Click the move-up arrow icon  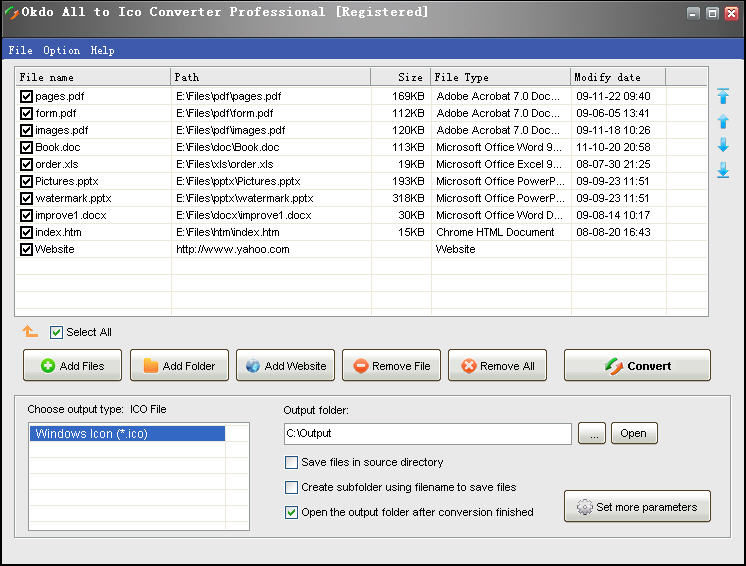pyautogui.click(x=723, y=121)
